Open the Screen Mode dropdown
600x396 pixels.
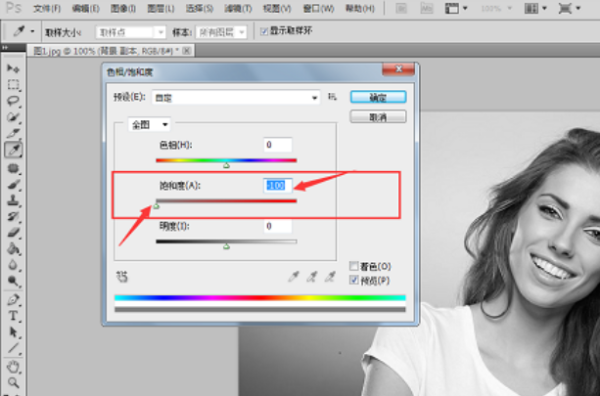point(569,8)
